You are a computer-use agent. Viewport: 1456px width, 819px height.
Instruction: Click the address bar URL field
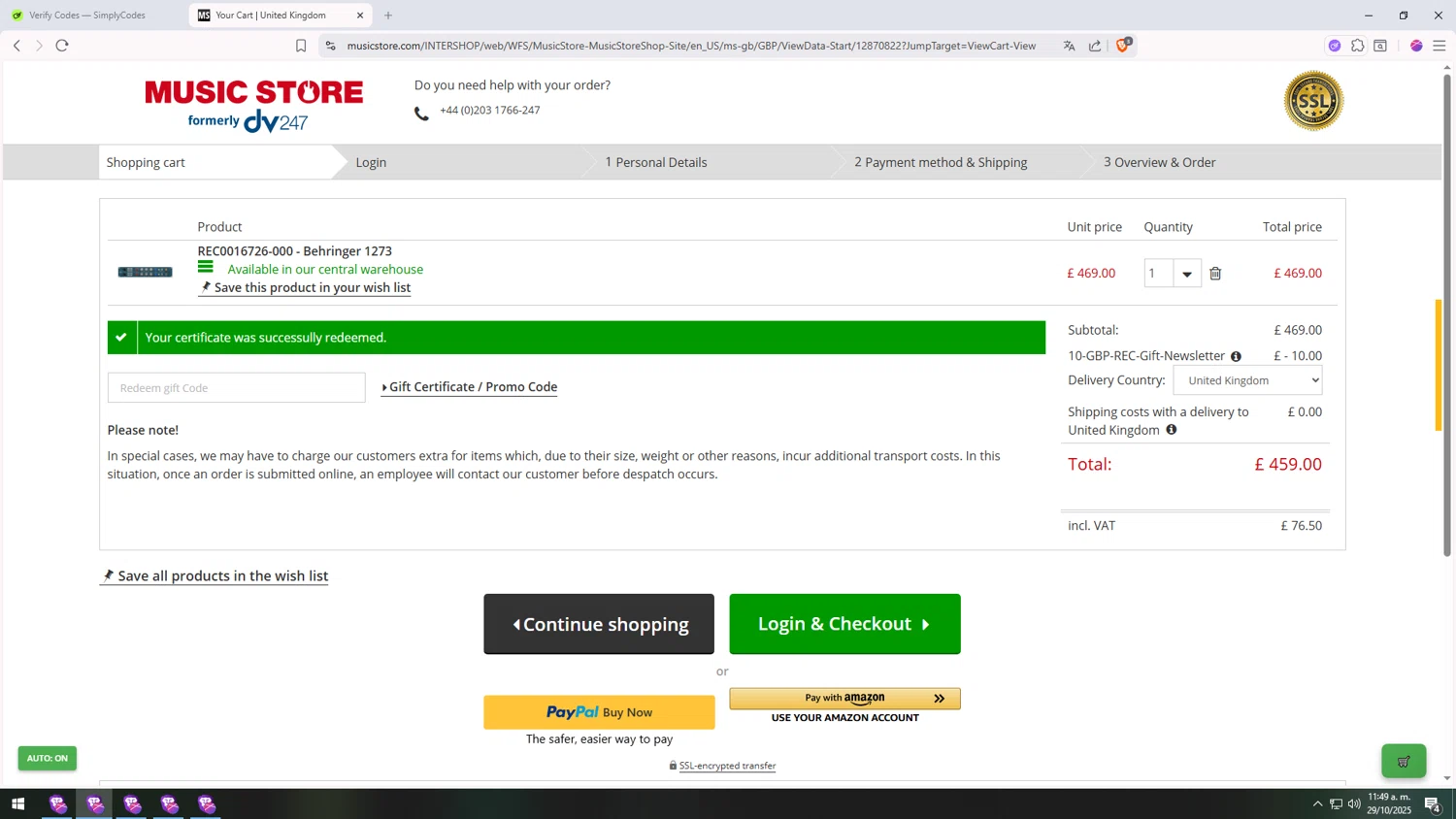(x=691, y=46)
